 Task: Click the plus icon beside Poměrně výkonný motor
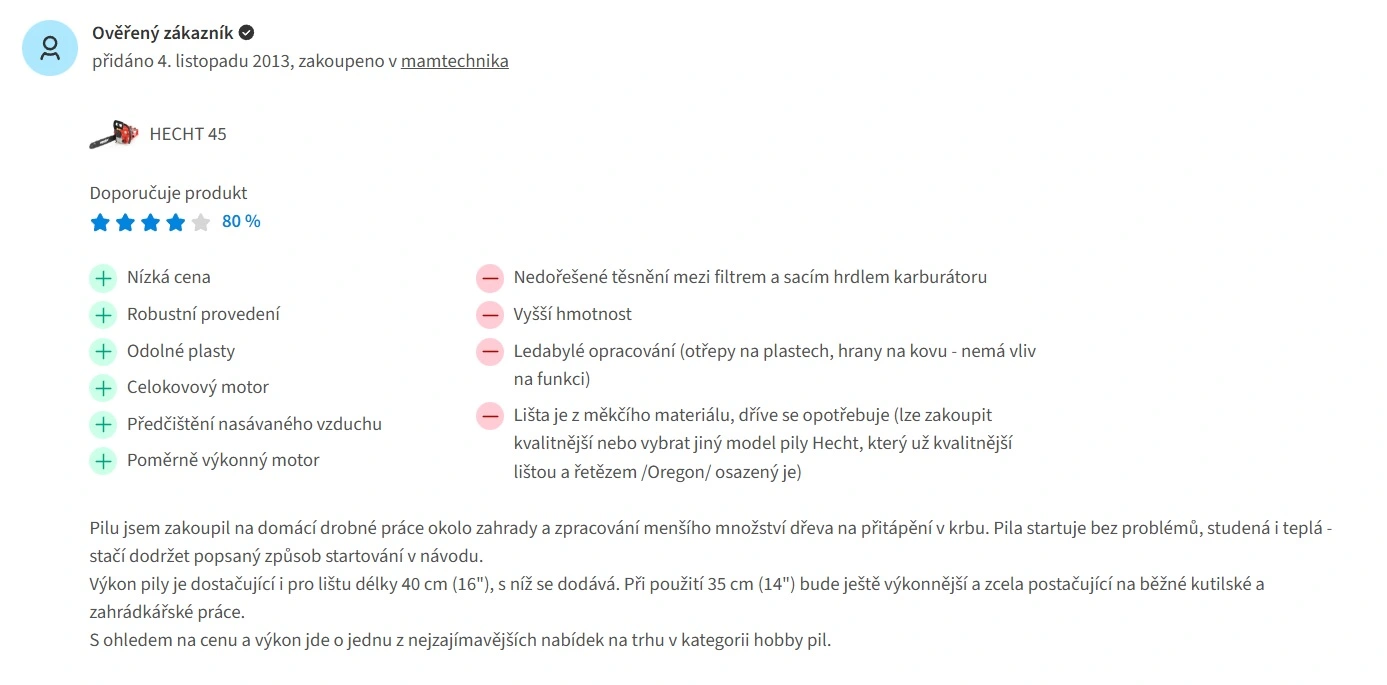[x=103, y=461]
